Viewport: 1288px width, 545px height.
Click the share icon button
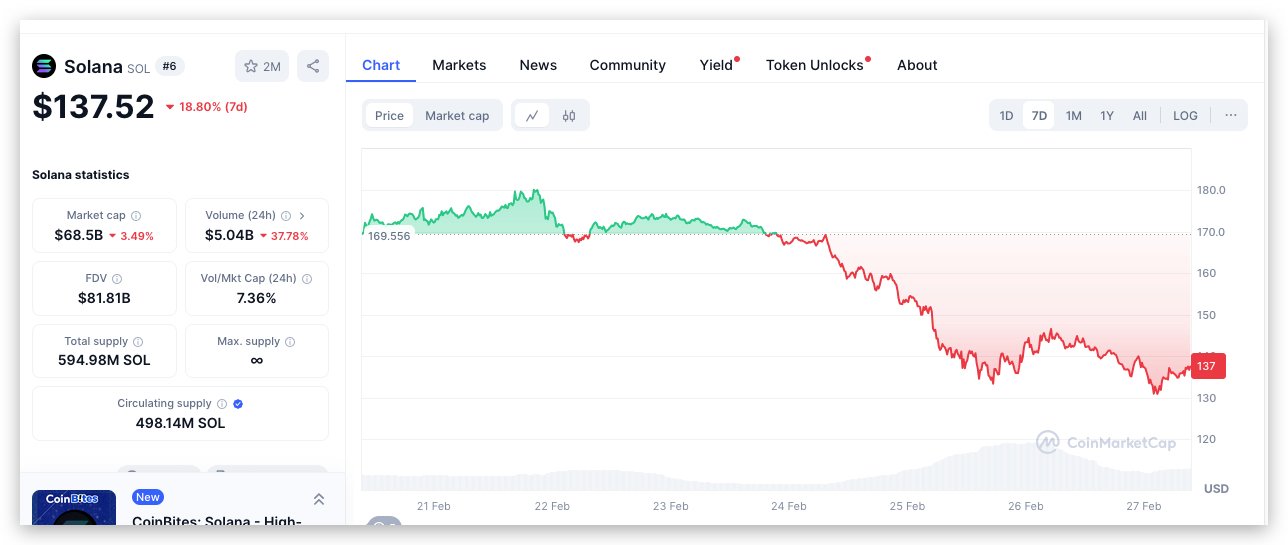pos(313,66)
